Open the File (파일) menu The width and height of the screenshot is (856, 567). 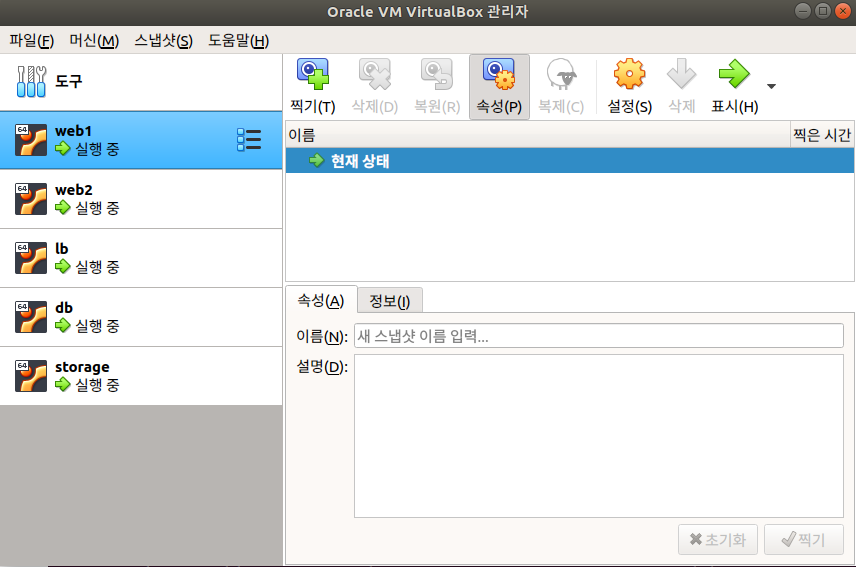click(x=31, y=40)
